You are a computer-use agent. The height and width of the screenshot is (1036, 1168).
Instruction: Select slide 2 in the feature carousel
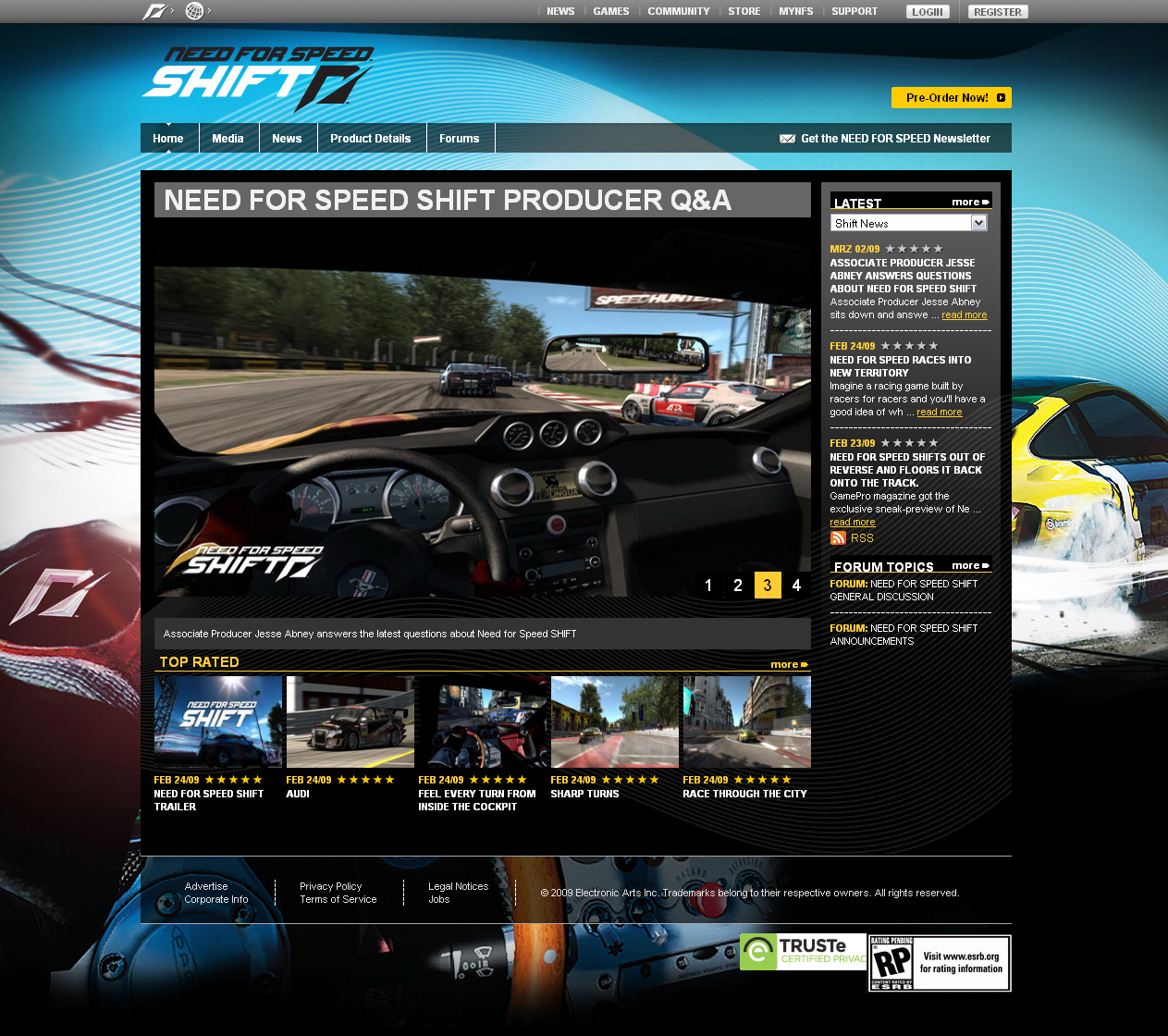[x=738, y=586]
